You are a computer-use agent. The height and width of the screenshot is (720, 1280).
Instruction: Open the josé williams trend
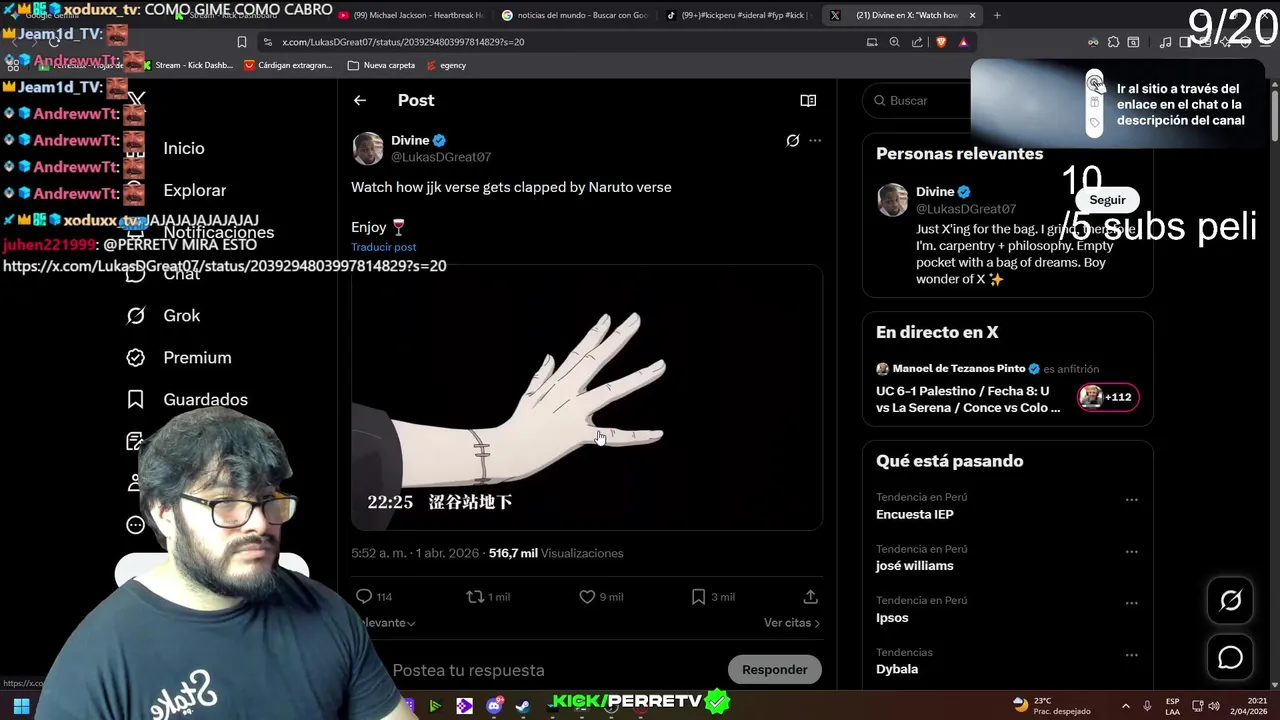coord(915,566)
